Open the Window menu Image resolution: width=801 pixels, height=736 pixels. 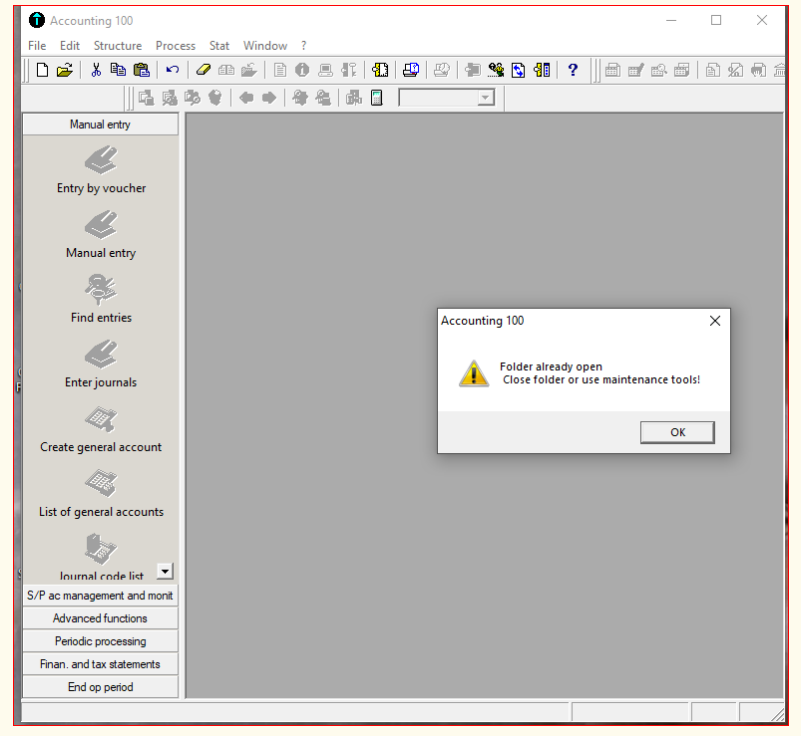(265, 46)
